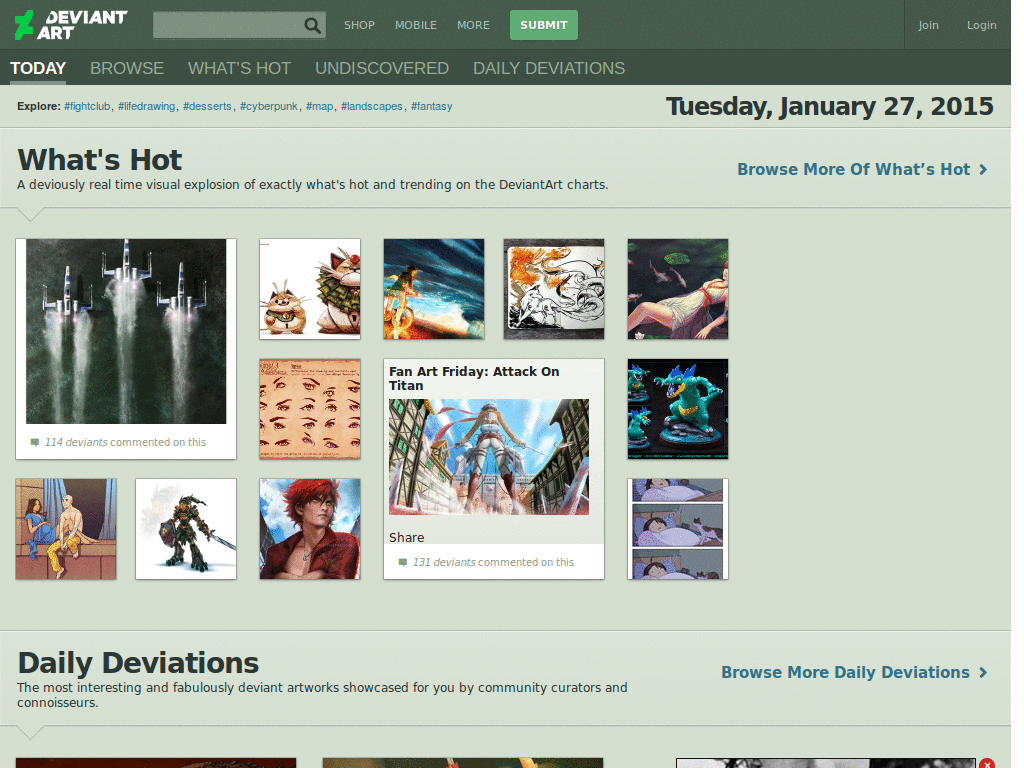Explore the #cyberpunk tag
Image resolution: width=1024 pixels, height=768 pixels.
click(268, 106)
